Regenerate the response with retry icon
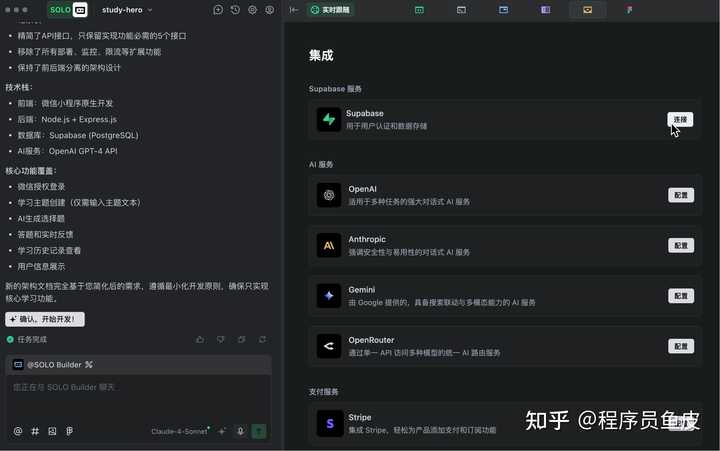720x451 pixels. [x=262, y=339]
